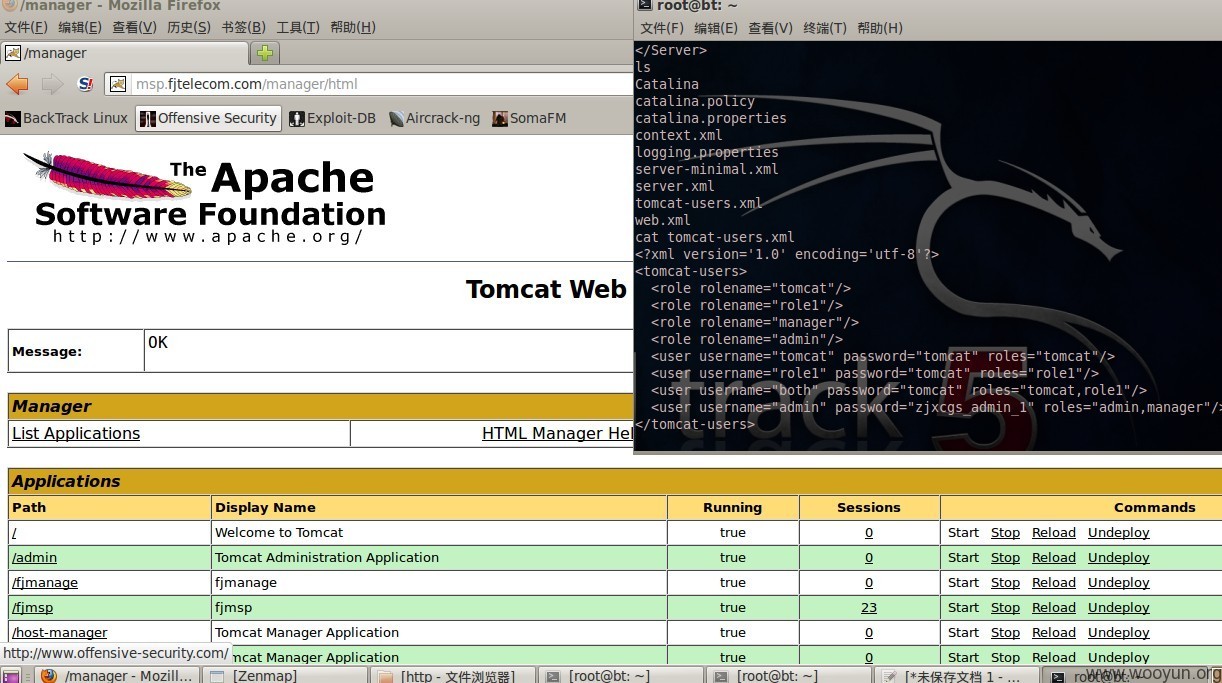This screenshot has height=683, width=1222.
Task: Open Firefox 查看(V) menu
Action: tap(134, 27)
